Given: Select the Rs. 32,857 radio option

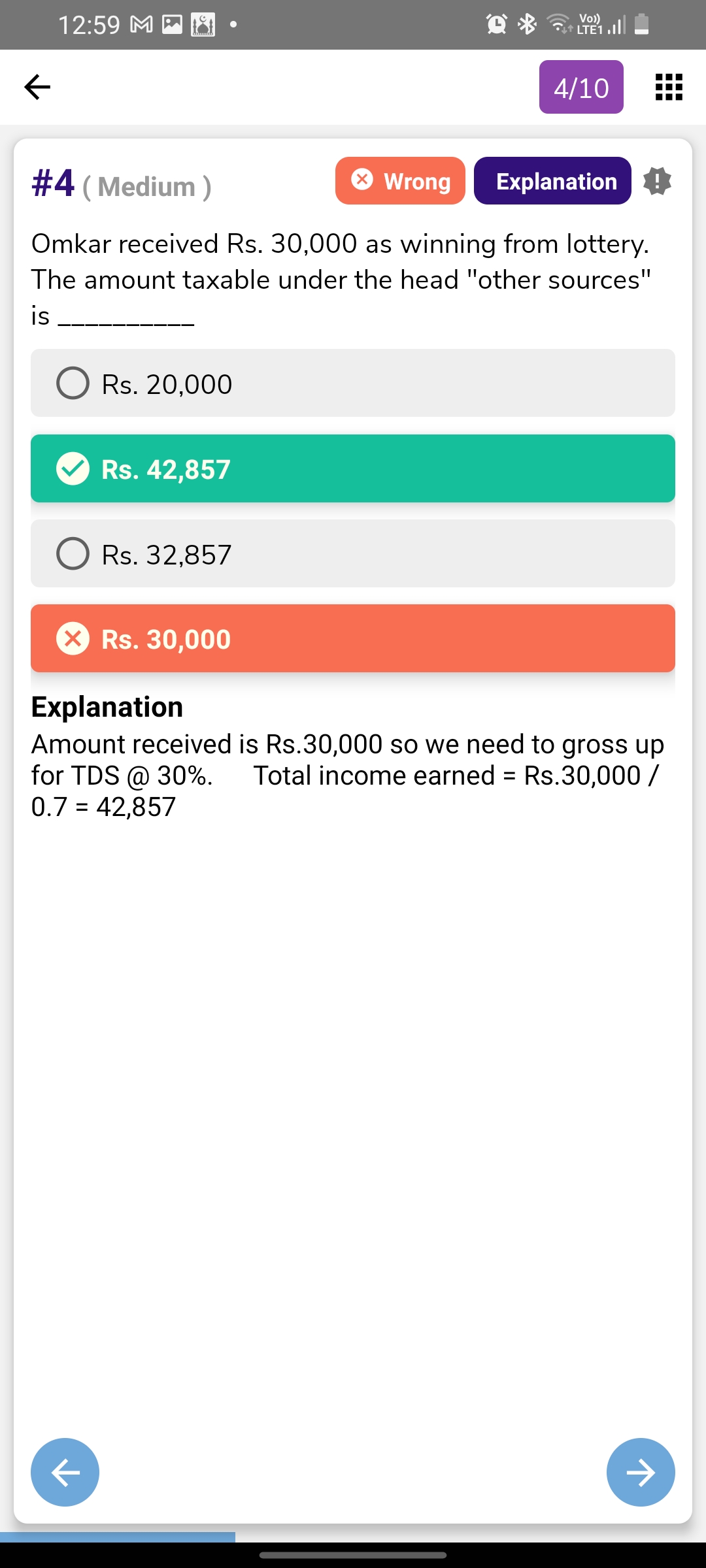Looking at the screenshot, I should 73,554.
